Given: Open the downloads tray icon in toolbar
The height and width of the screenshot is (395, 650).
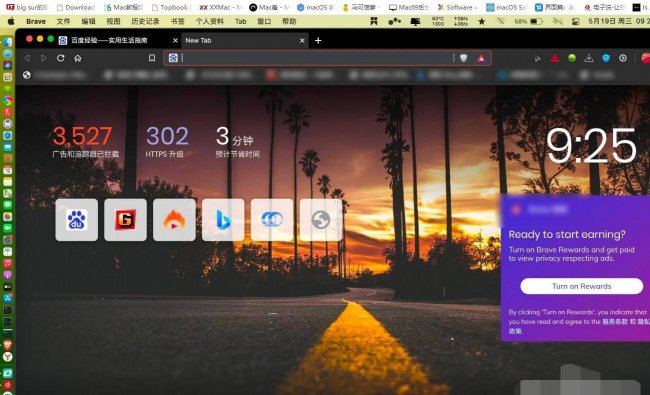Looking at the screenshot, I should (589, 58).
